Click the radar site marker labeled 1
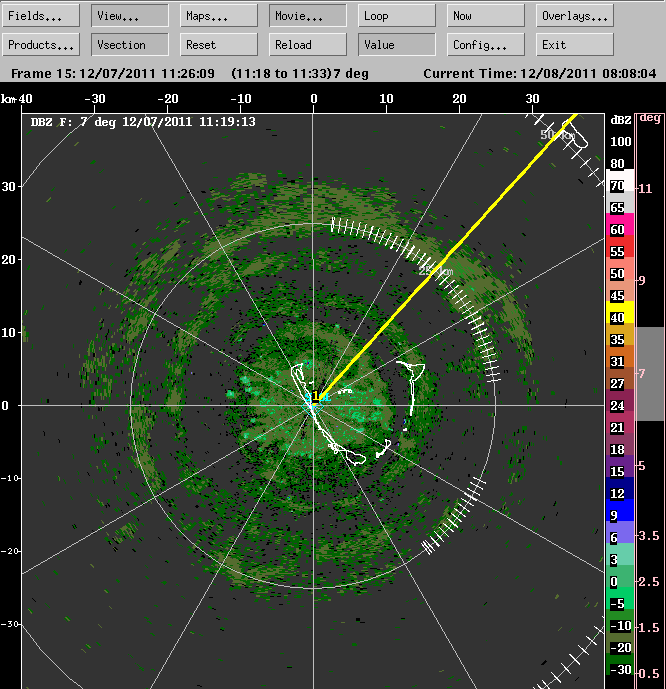 315,396
